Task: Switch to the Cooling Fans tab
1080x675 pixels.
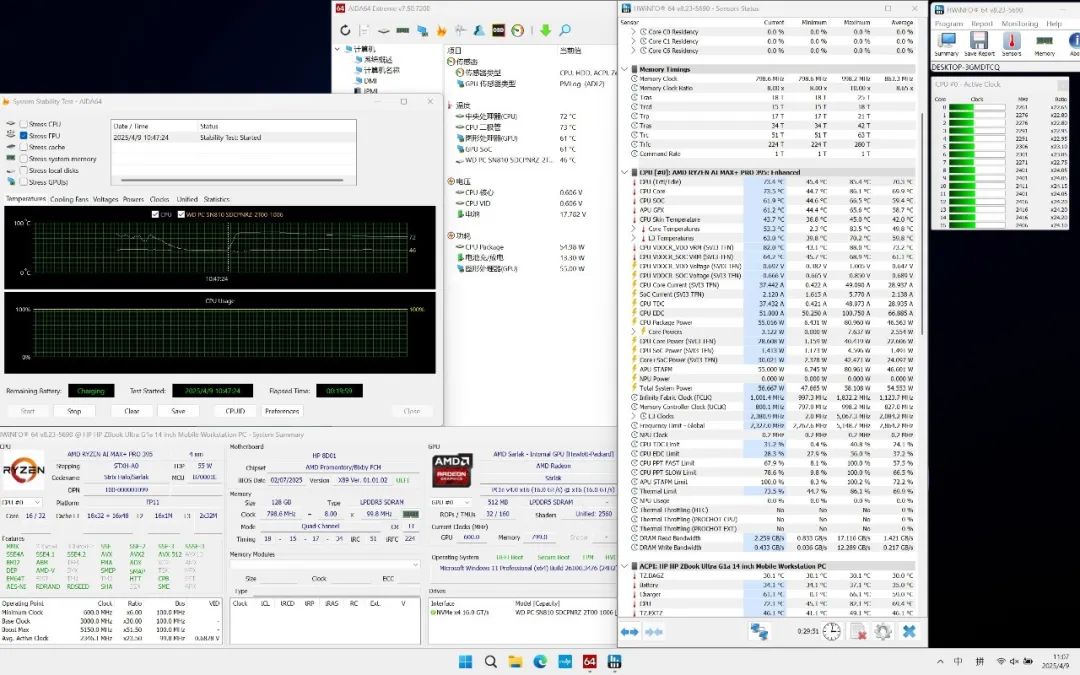Action: pyautogui.click(x=69, y=199)
